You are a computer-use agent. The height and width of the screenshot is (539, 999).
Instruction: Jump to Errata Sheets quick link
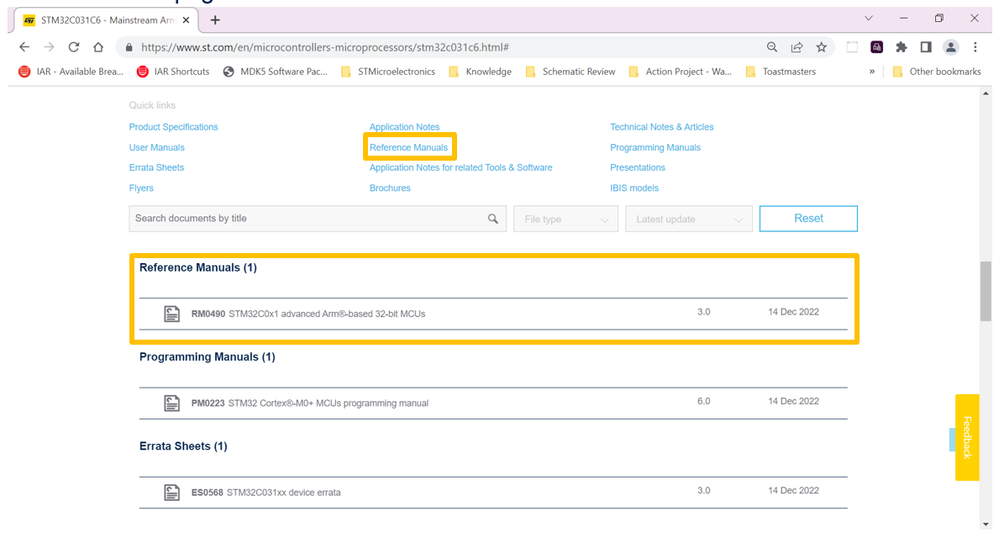(156, 168)
